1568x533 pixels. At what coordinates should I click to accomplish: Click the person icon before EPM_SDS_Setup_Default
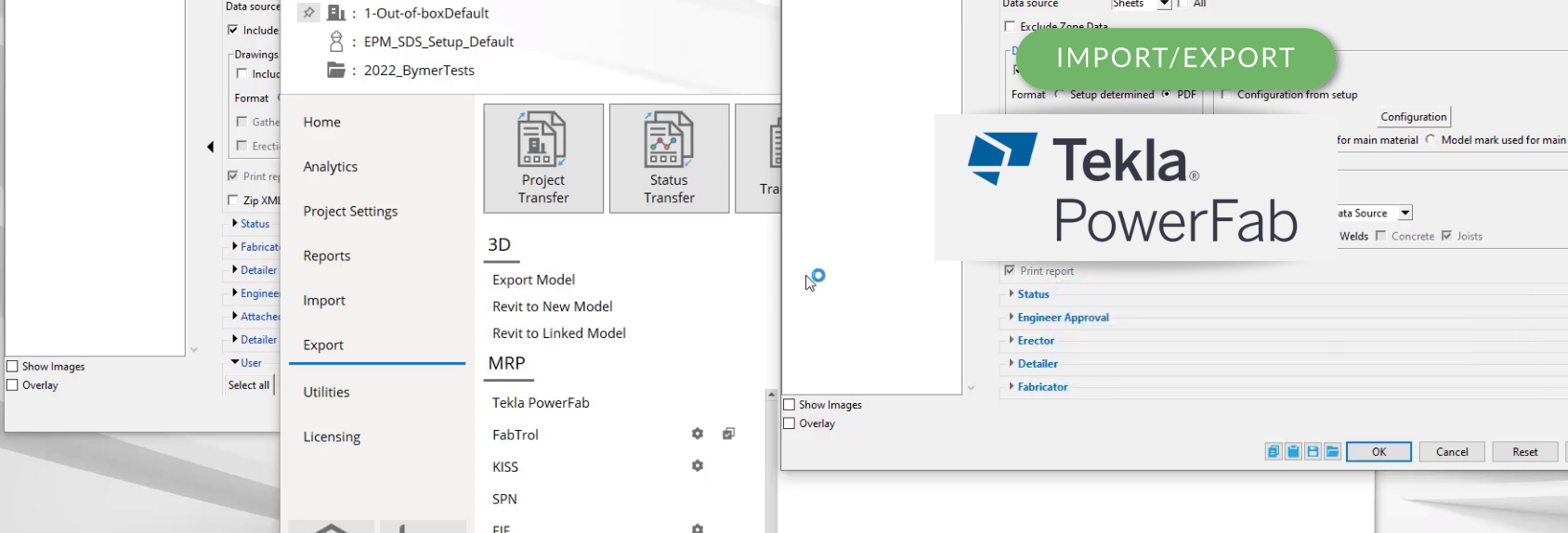(336, 42)
